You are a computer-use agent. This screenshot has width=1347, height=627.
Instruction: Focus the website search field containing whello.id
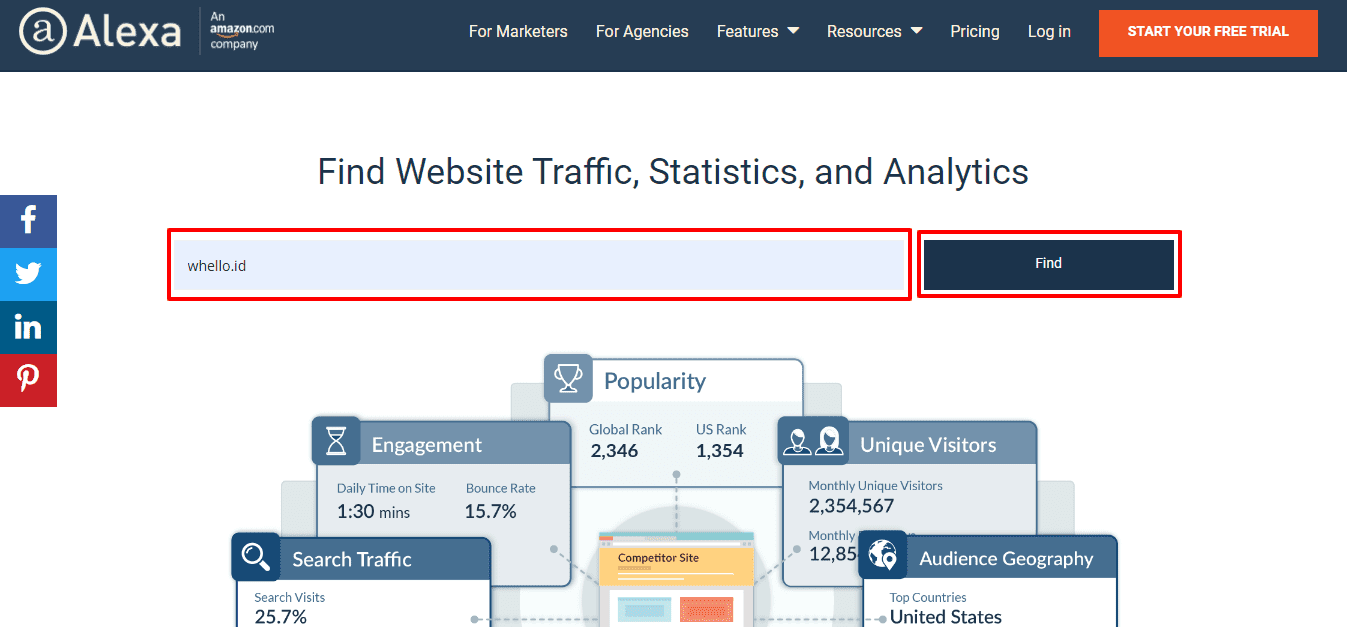pos(539,265)
